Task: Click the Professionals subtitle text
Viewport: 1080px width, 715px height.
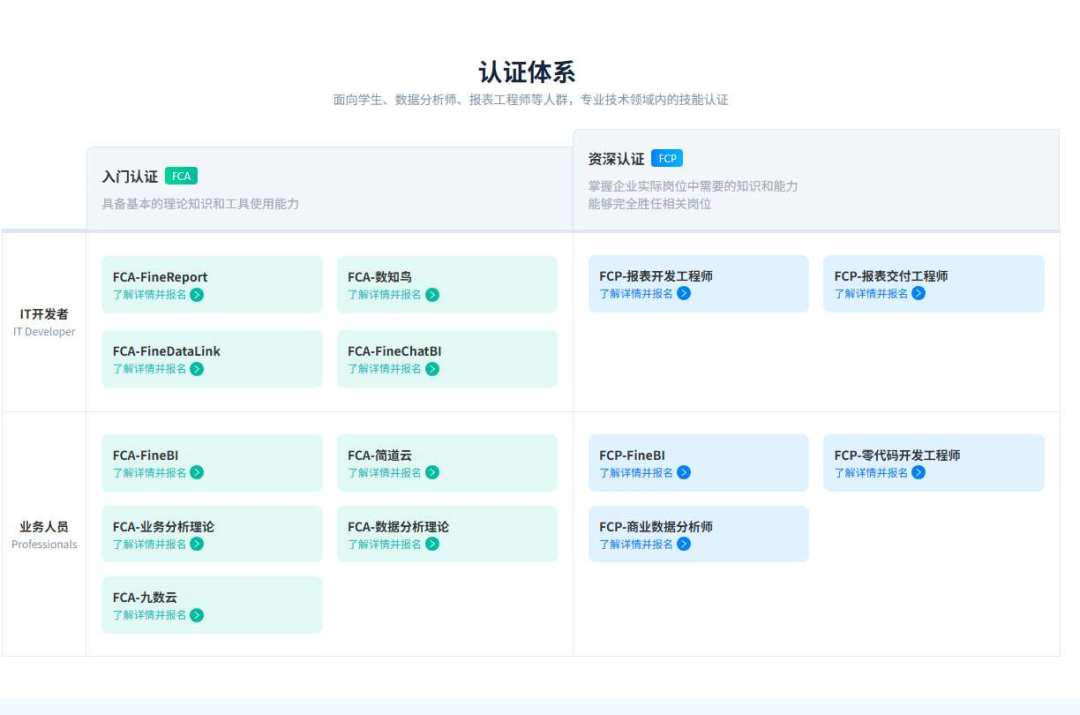Action: click(x=44, y=544)
